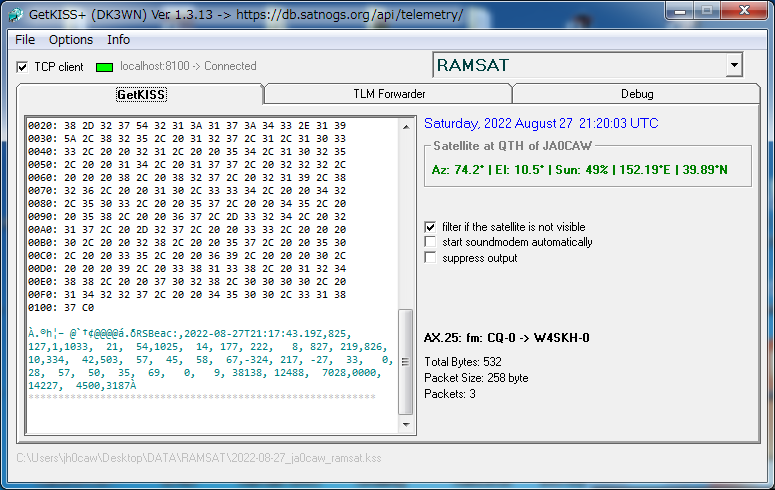The image size is (775, 490).
Task: Click hex row beginning '0090:'
Action: 187,217
